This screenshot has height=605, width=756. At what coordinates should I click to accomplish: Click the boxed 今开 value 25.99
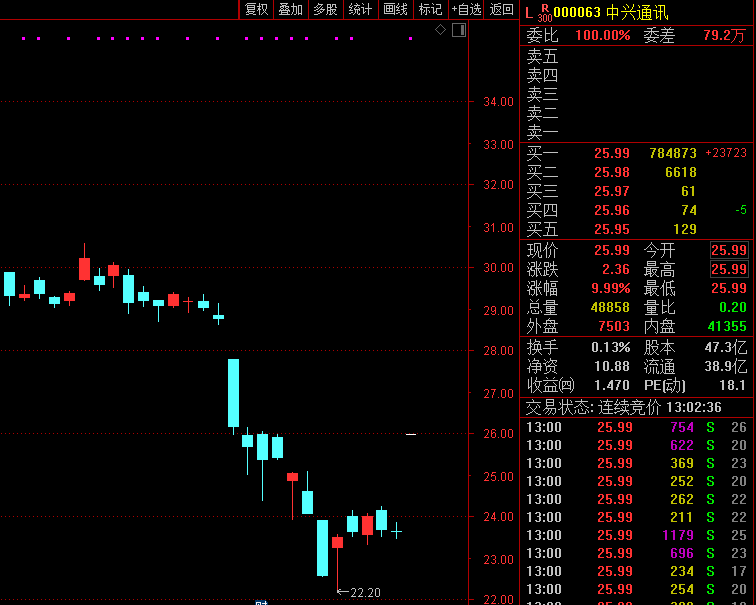click(729, 250)
